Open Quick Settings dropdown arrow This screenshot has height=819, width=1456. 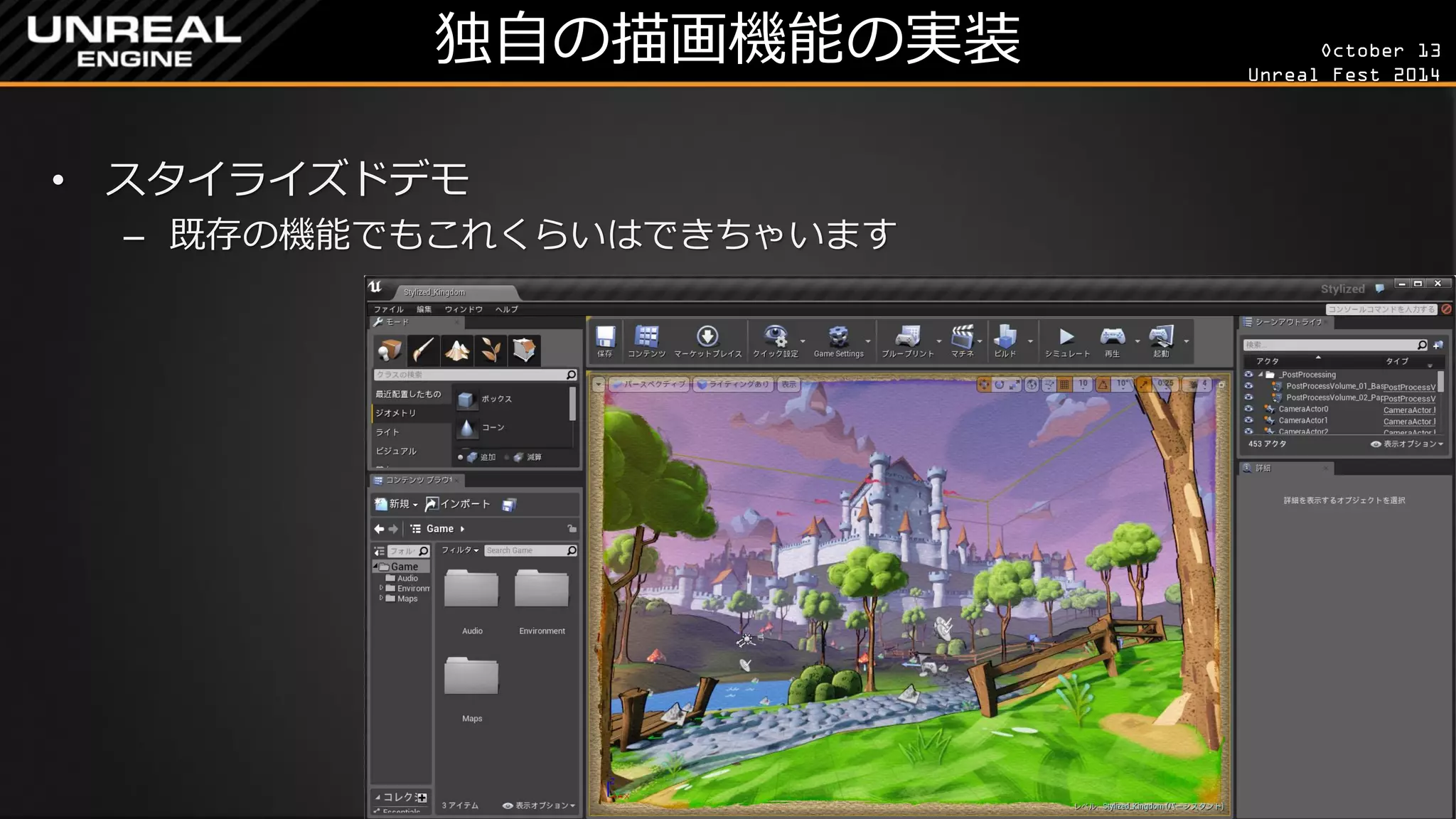(x=803, y=341)
